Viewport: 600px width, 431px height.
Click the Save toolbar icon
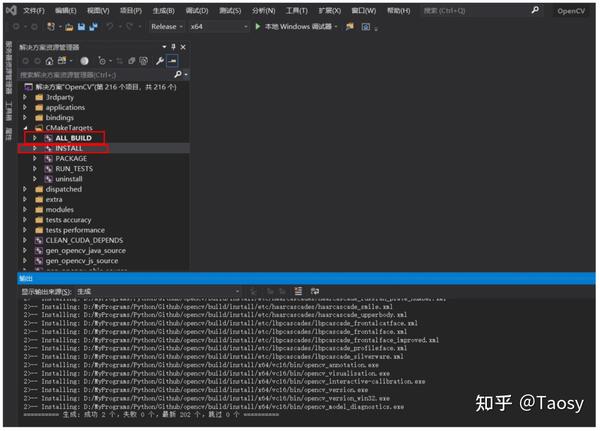tap(81, 26)
